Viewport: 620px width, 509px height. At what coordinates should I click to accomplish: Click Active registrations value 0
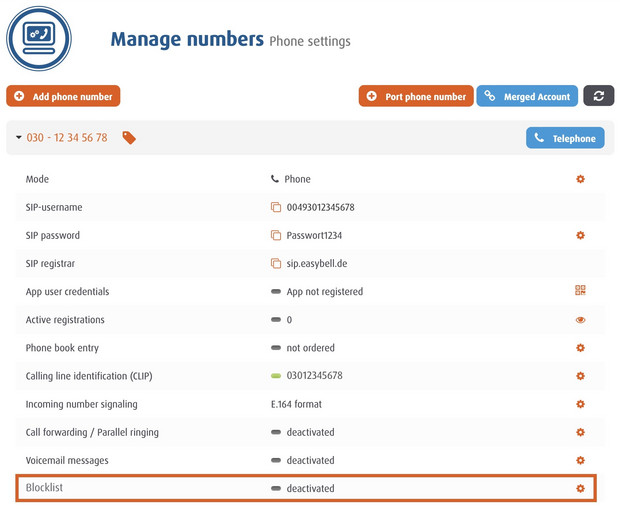(289, 320)
